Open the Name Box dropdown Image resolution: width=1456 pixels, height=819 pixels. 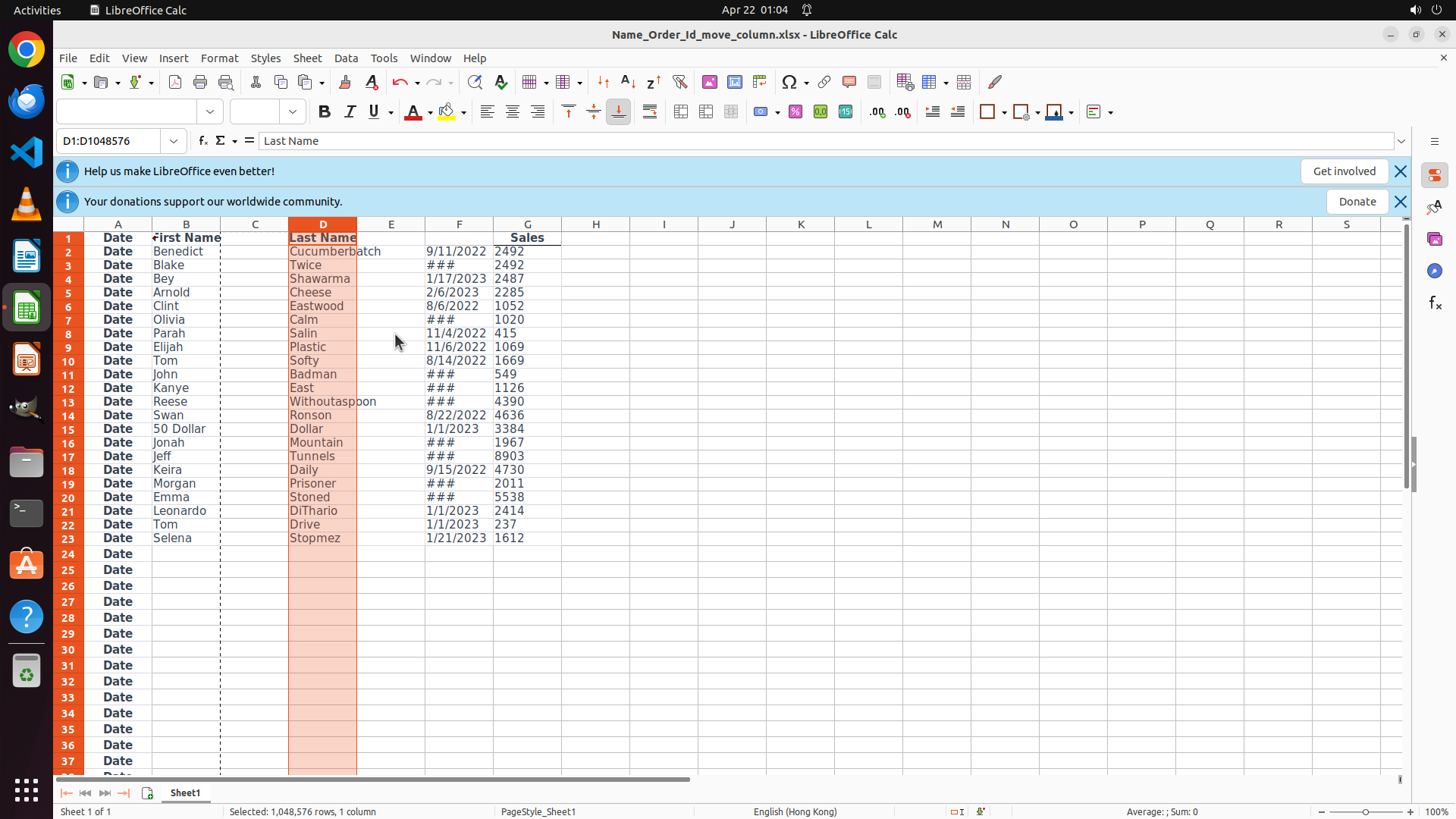click(x=174, y=141)
